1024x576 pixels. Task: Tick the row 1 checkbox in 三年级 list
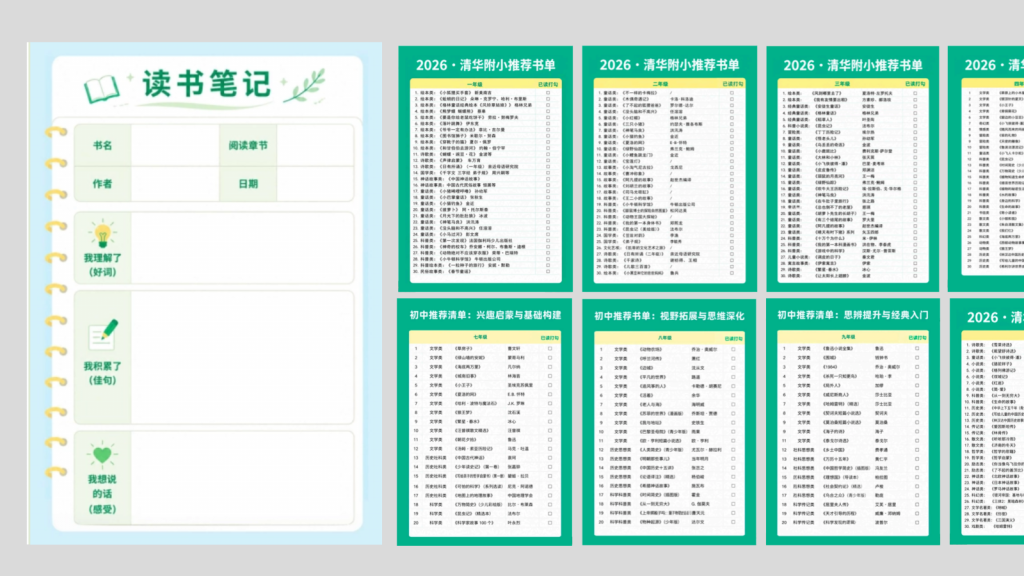coord(915,93)
